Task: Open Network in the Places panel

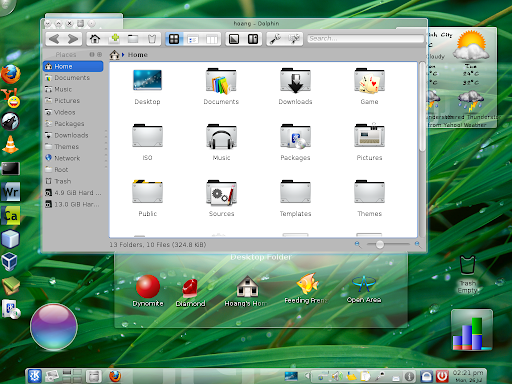Action: click(x=73, y=158)
